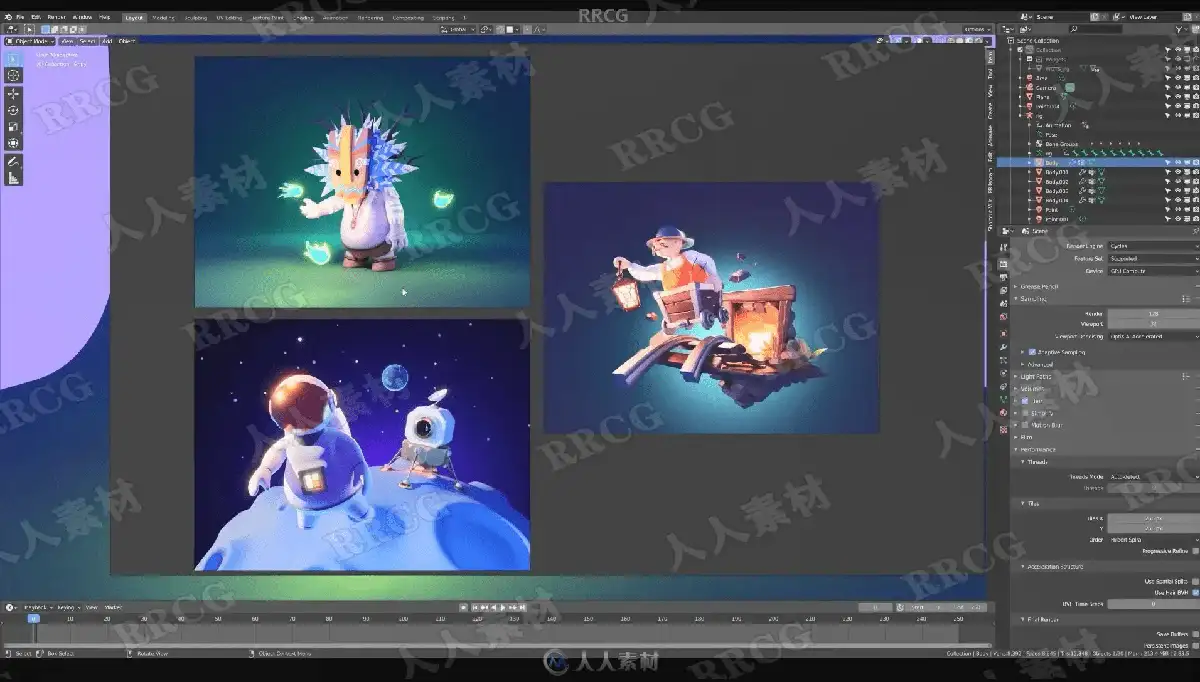Image resolution: width=1200 pixels, height=682 pixels.
Task: Open the viewport Select menu
Action: (x=87, y=41)
